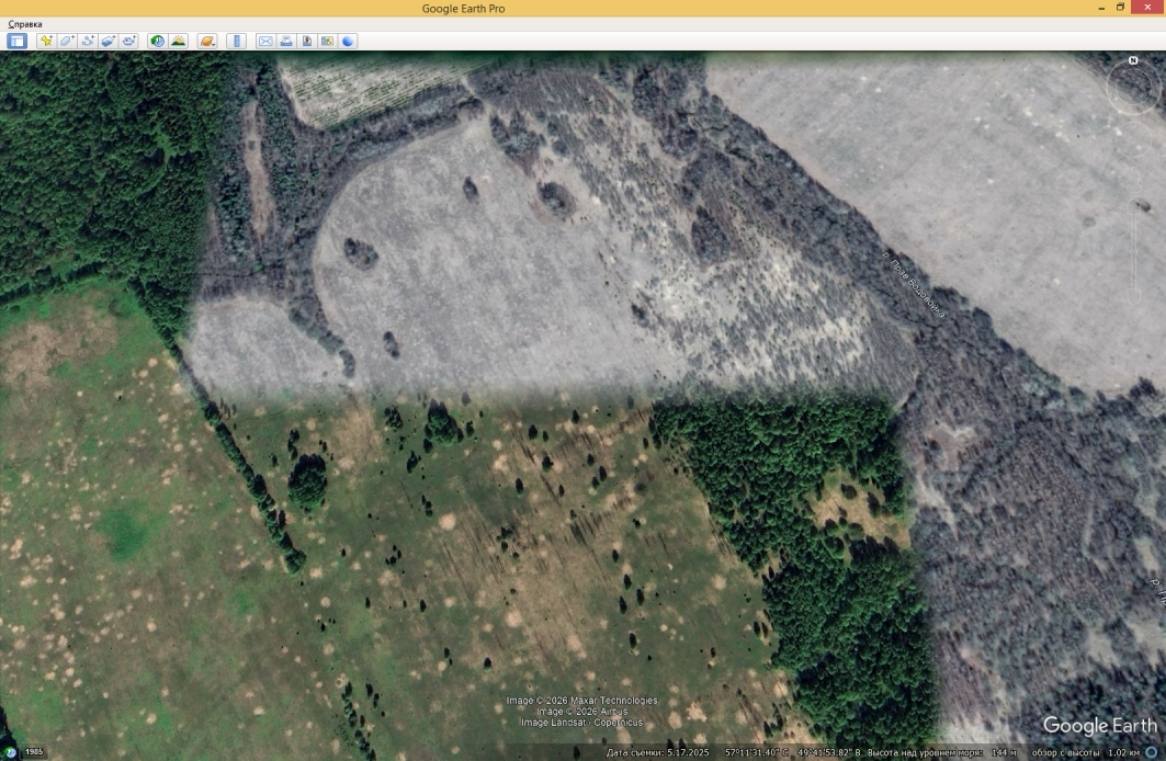Click the N on the compass ring
1166x761 pixels.
click(x=1133, y=61)
